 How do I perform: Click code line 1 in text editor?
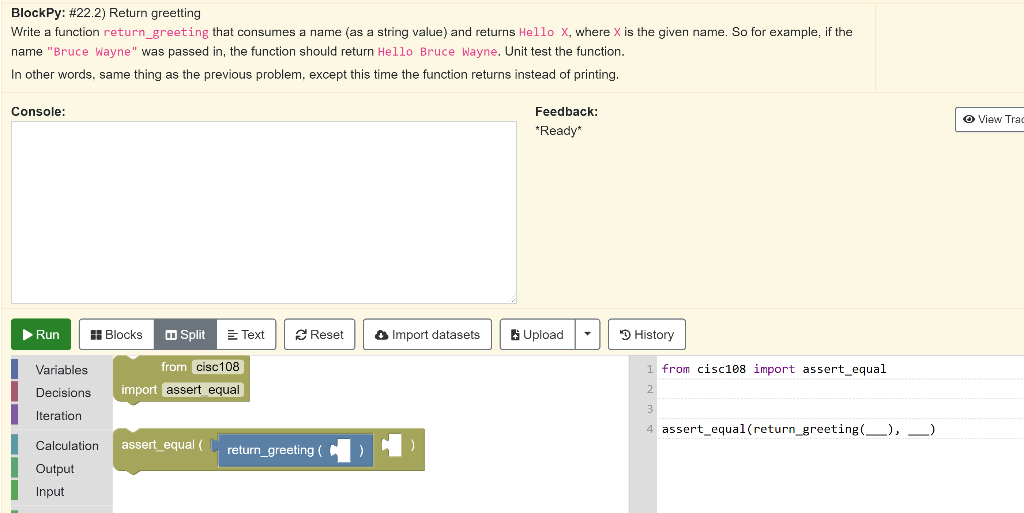click(774, 369)
